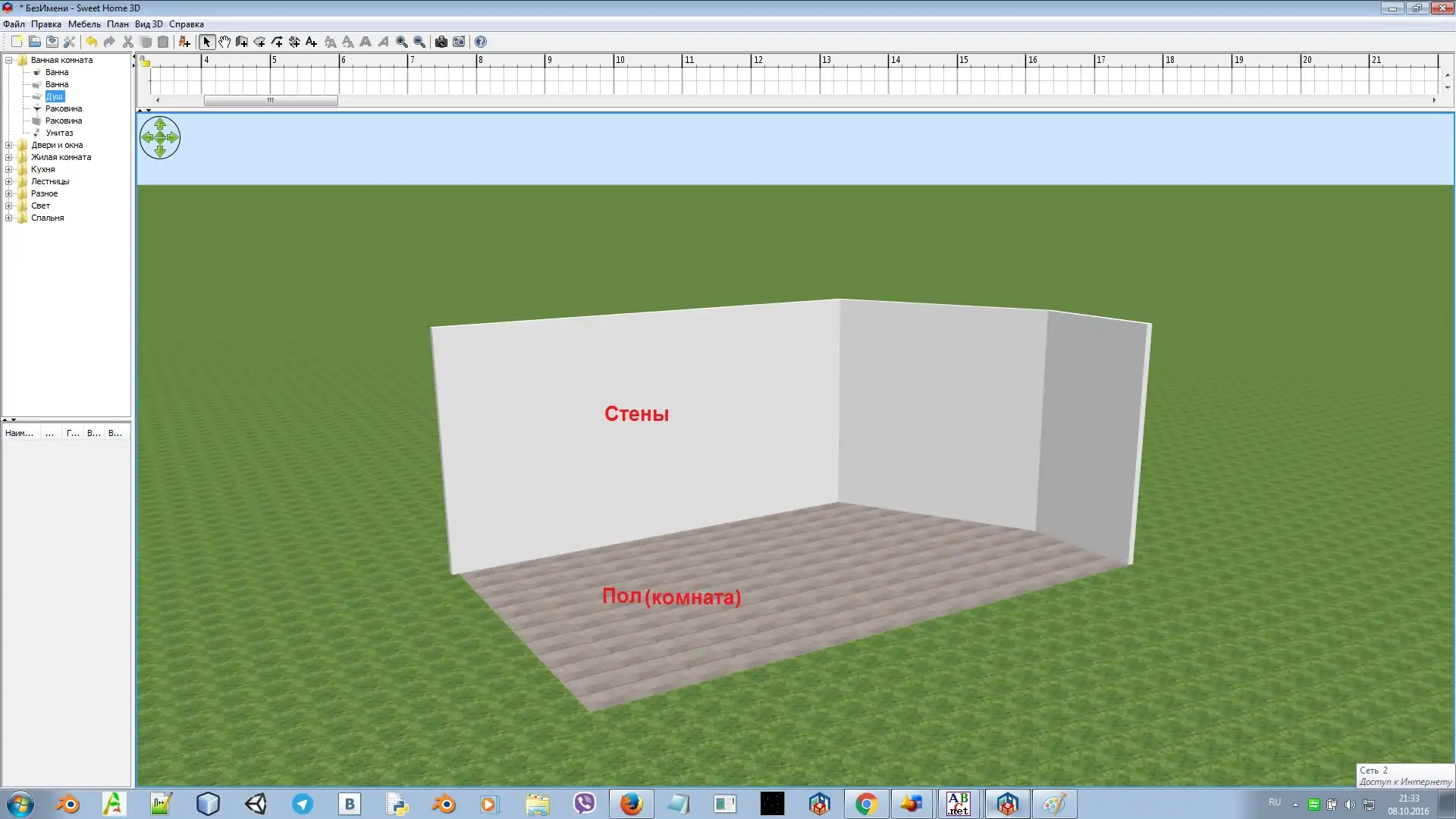Click the Наим... column header

click(x=19, y=433)
